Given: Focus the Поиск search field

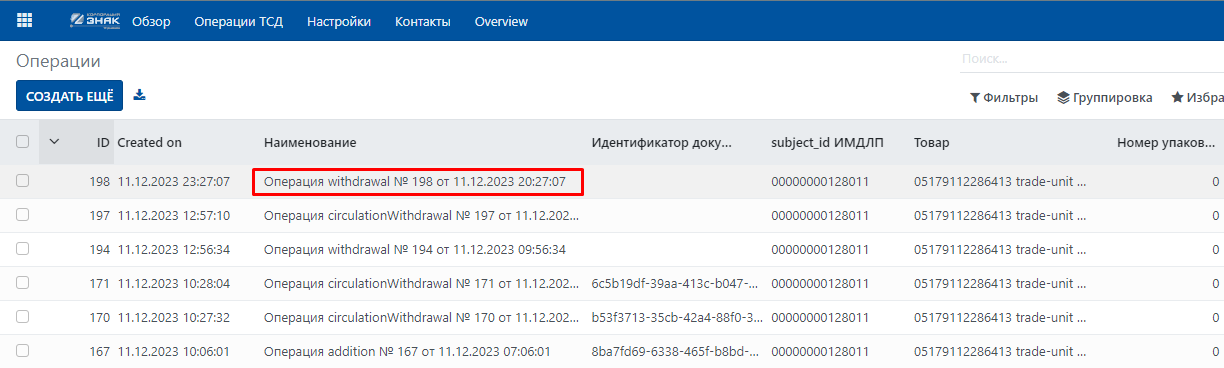Looking at the screenshot, I should (x=1092, y=59).
